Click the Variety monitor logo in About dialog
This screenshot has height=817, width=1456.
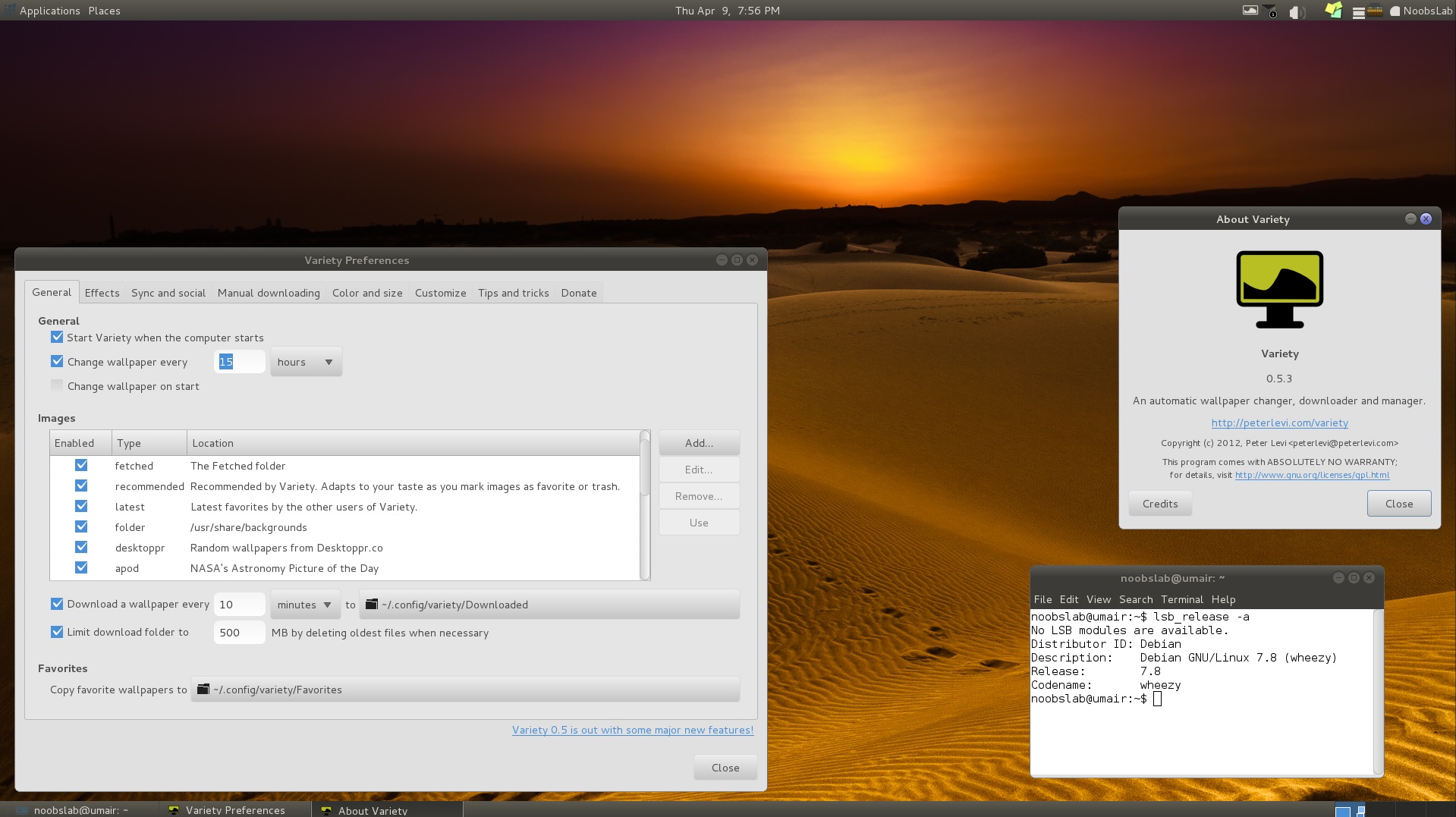pyautogui.click(x=1279, y=290)
